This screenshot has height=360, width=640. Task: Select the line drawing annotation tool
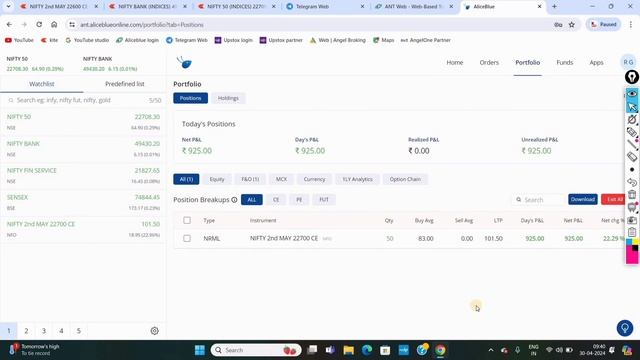pyautogui.click(x=632, y=144)
